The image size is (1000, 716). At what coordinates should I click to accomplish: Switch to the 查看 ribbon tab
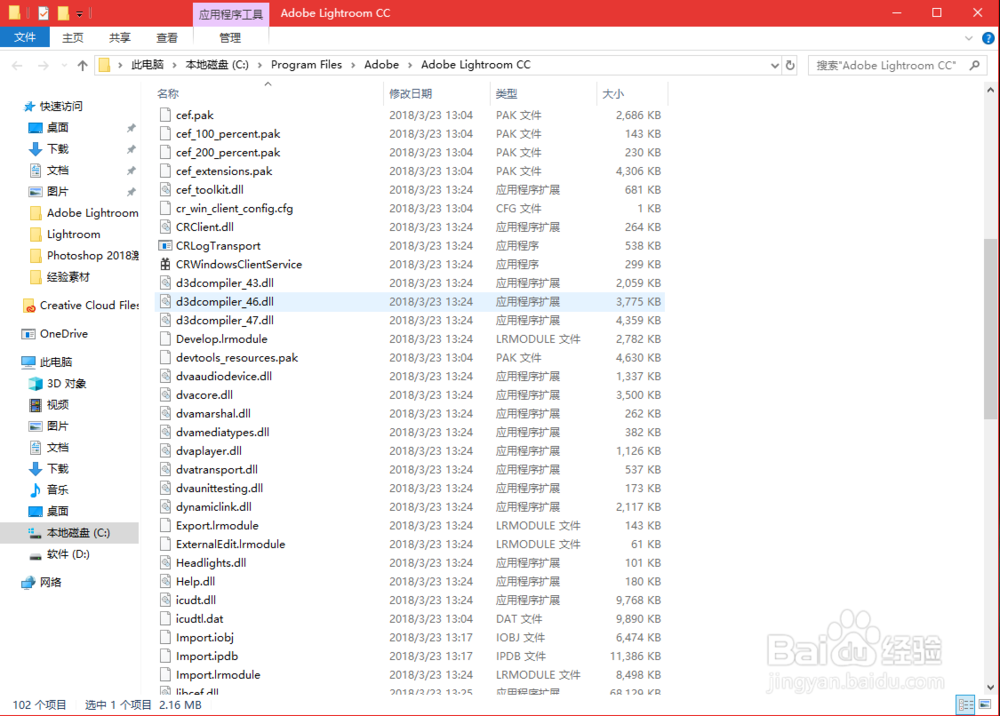click(x=167, y=38)
